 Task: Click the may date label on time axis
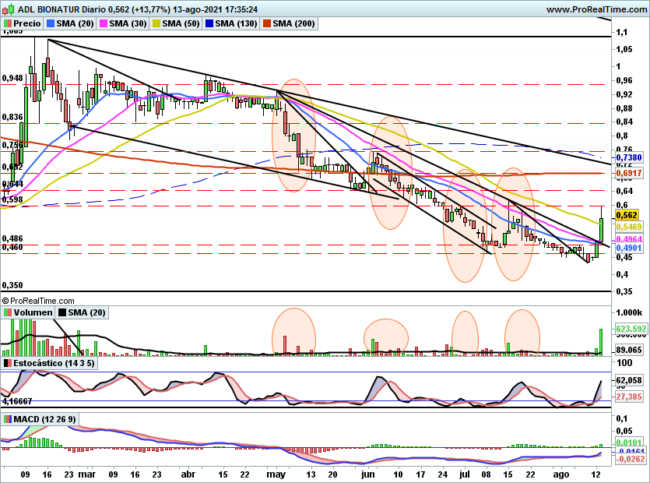point(277,474)
